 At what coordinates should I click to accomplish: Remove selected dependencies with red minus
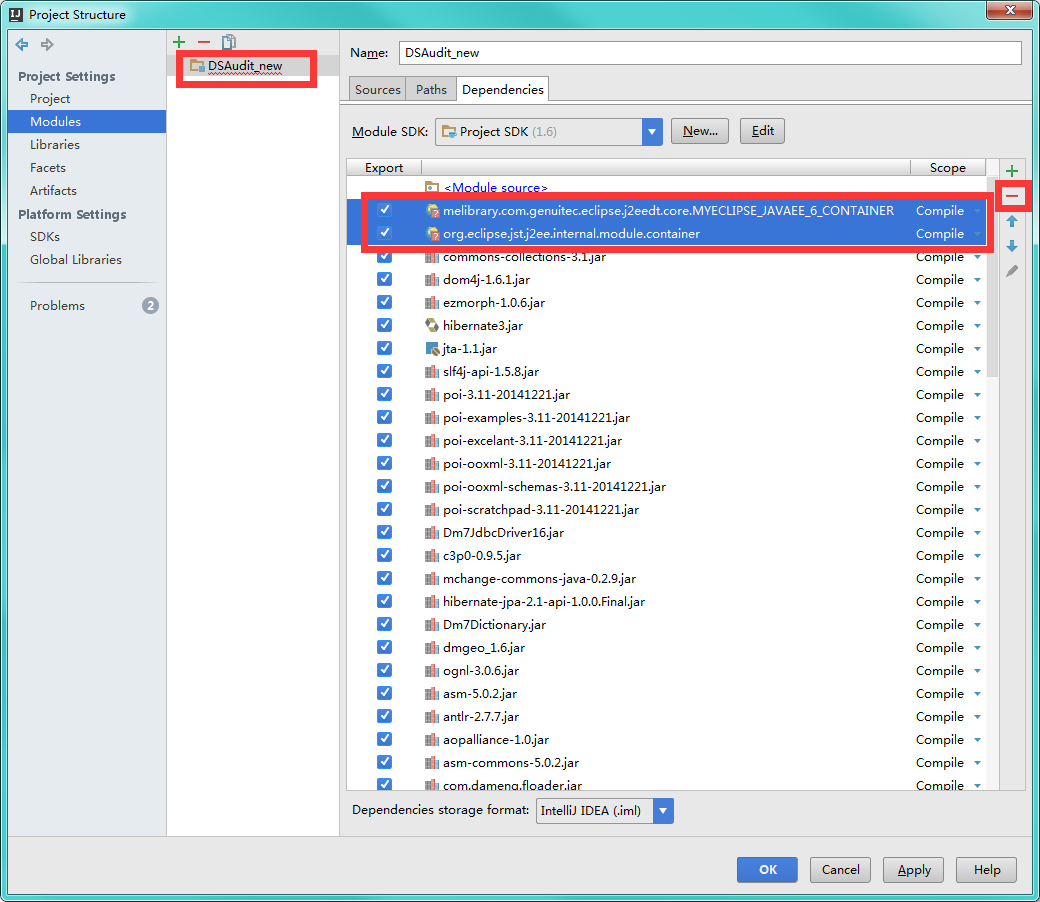[x=1011, y=196]
